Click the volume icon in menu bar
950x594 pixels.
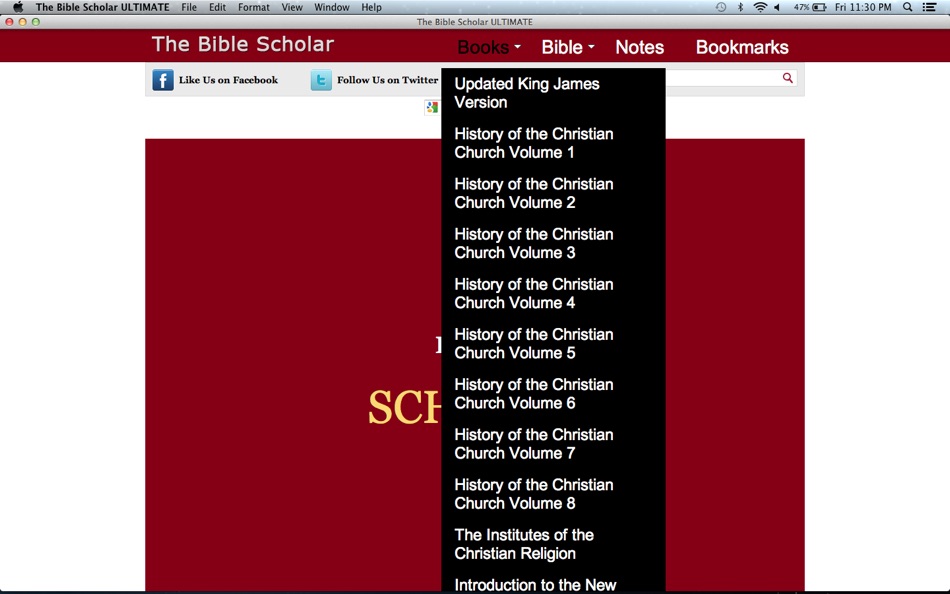point(777,7)
